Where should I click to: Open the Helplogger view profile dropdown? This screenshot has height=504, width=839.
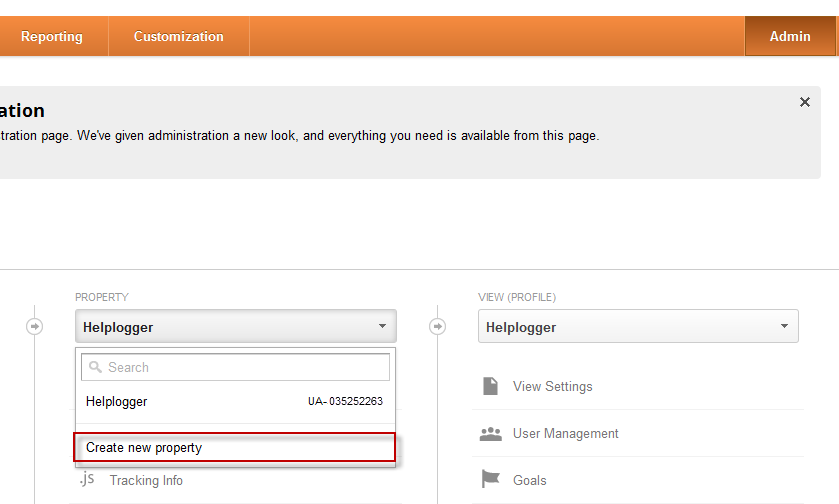tap(638, 326)
